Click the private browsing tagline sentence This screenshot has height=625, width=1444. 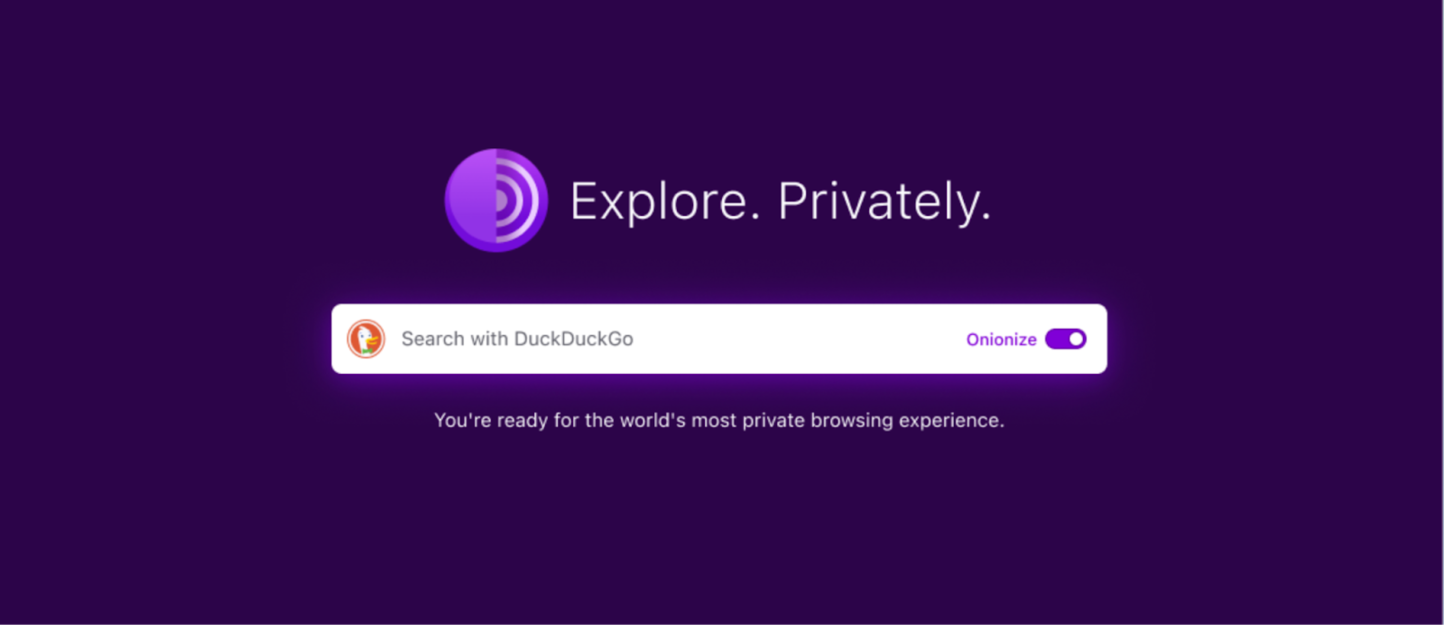point(718,420)
